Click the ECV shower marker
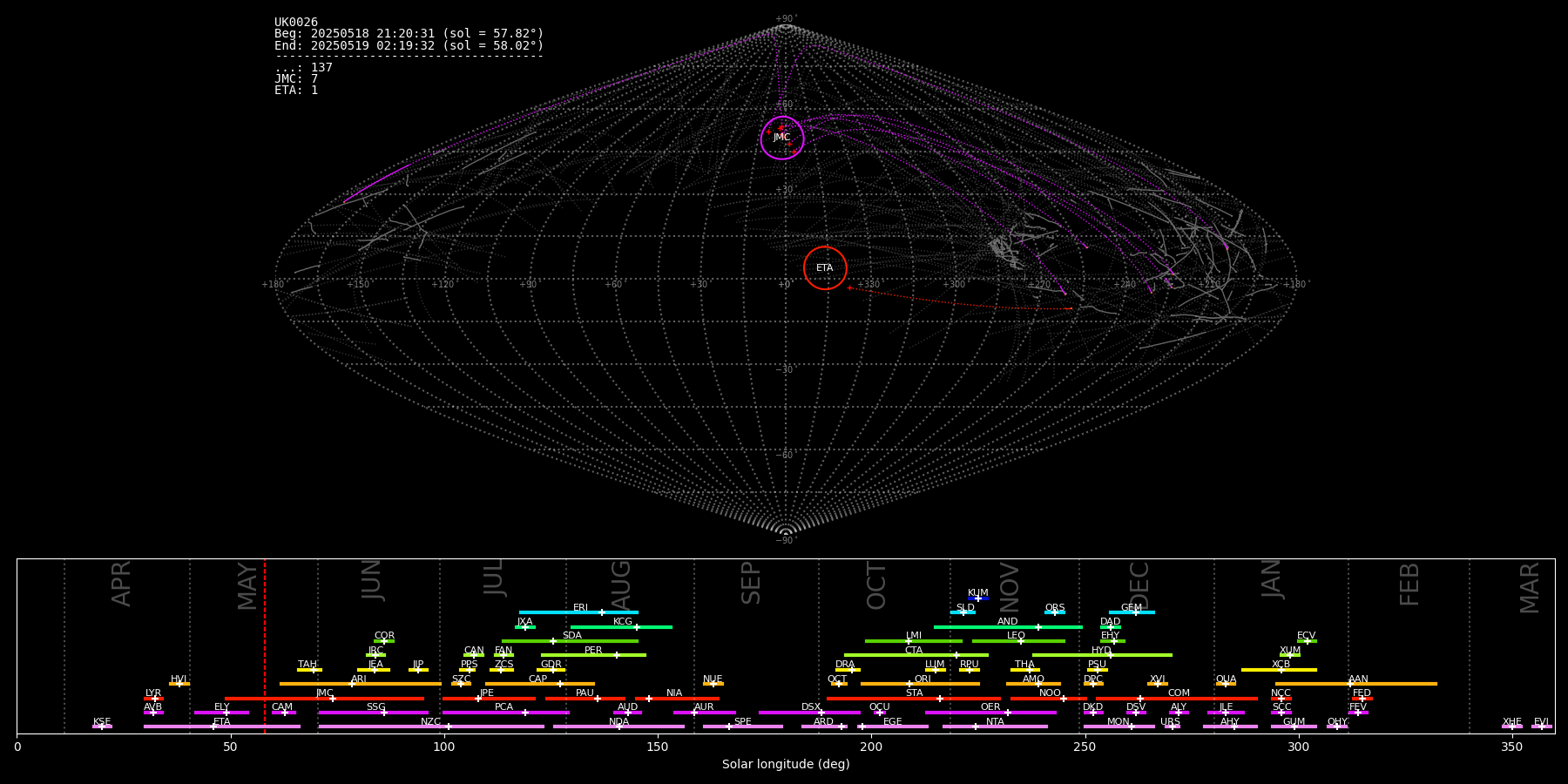 [1307, 641]
